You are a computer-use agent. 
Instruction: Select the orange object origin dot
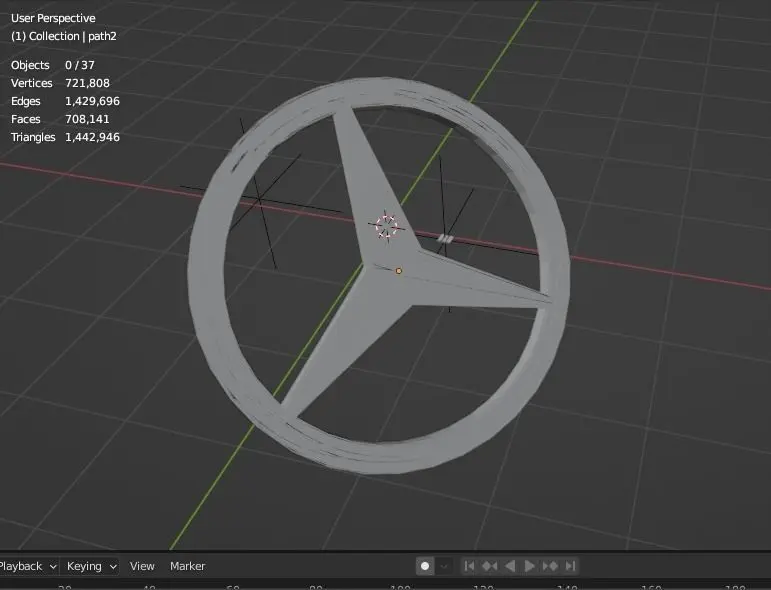(399, 271)
